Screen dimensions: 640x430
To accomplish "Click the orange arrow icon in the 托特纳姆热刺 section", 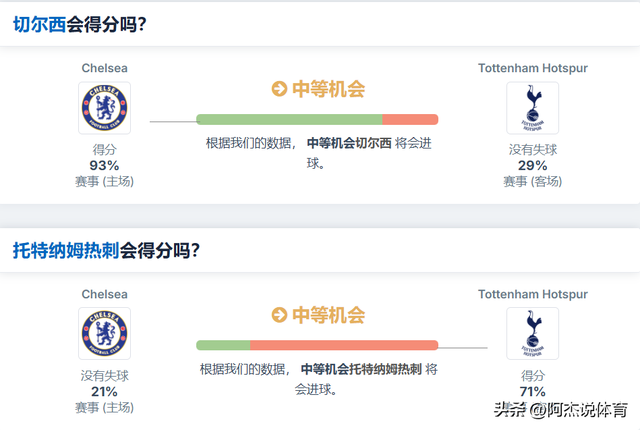I will pyautogui.click(x=279, y=315).
